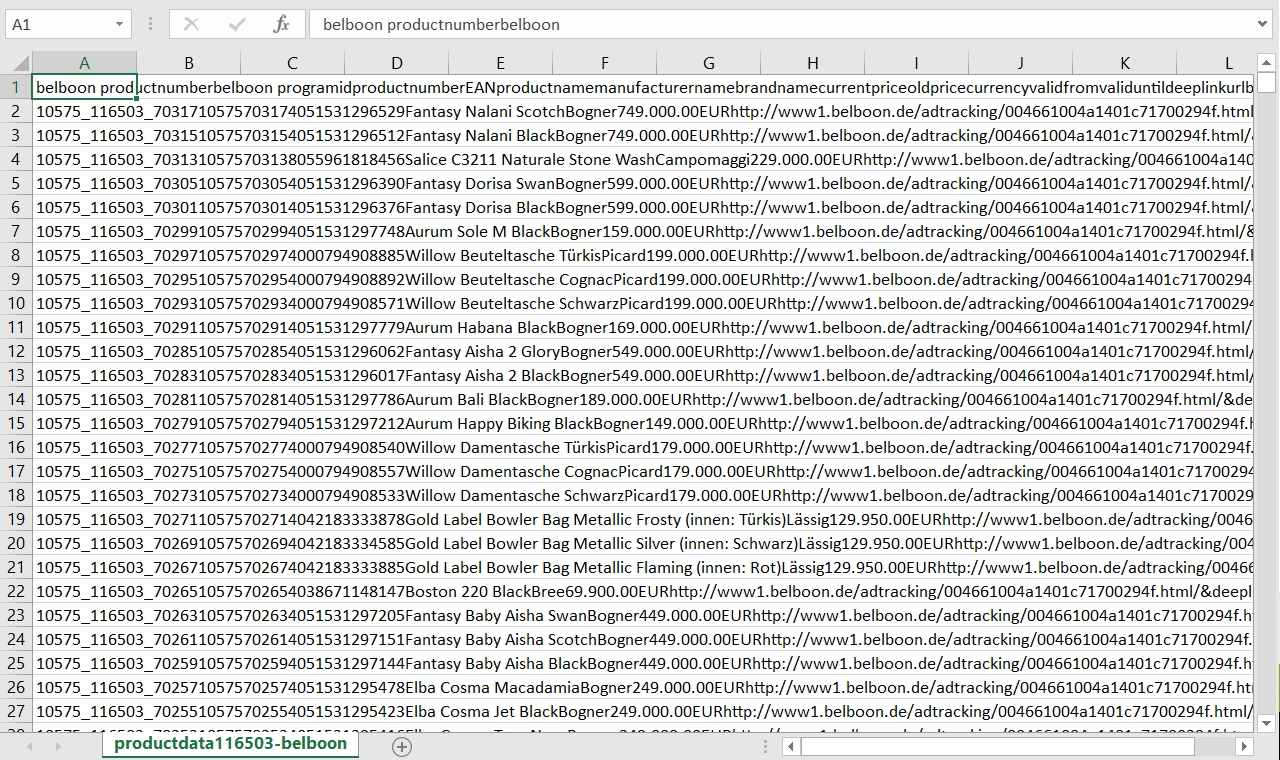The width and height of the screenshot is (1280, 760).
Task: Select column A header
Action: pyautogui.click(x=84, y=63)
